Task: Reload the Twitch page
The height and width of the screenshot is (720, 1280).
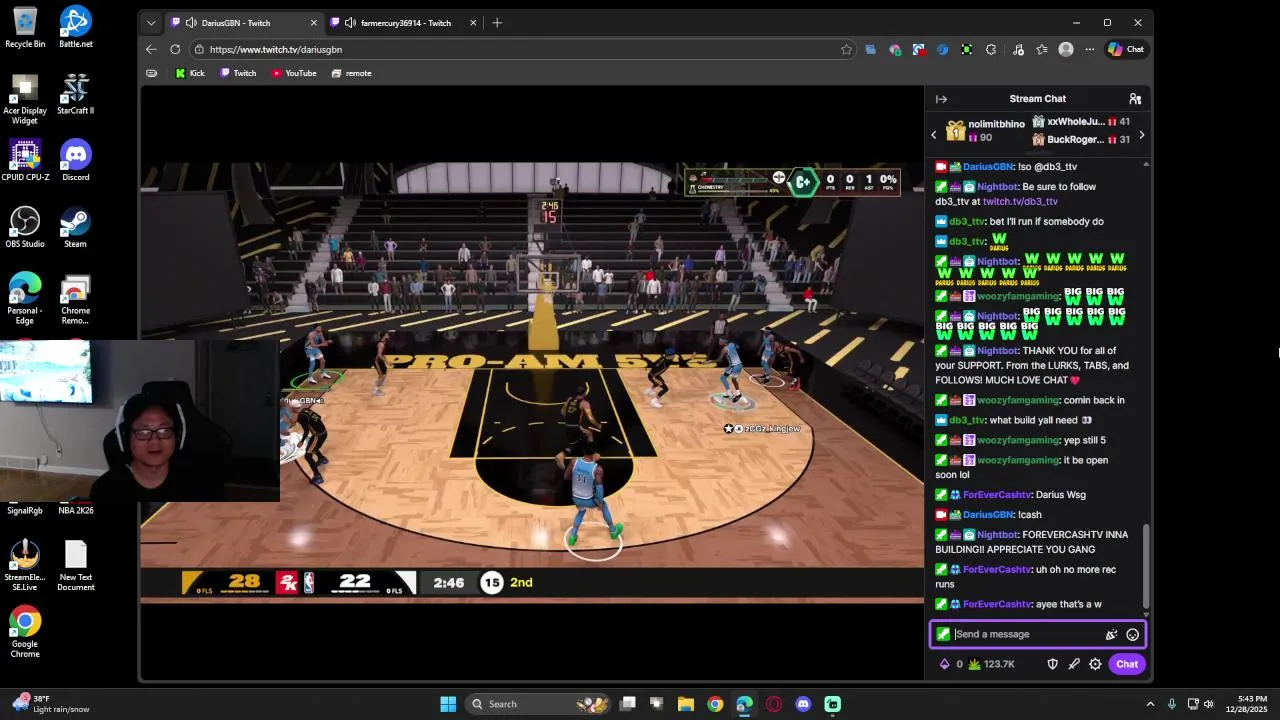Action: [x=175, y=49]
